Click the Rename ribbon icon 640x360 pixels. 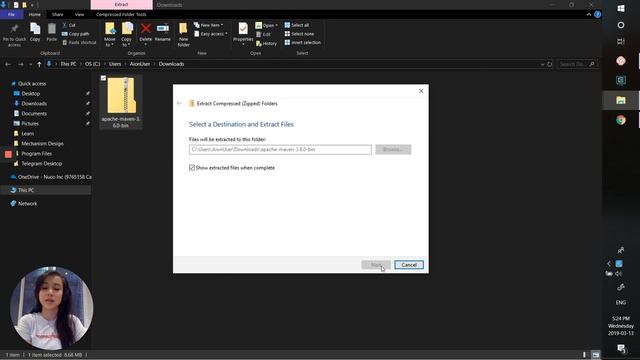point(162,33)
